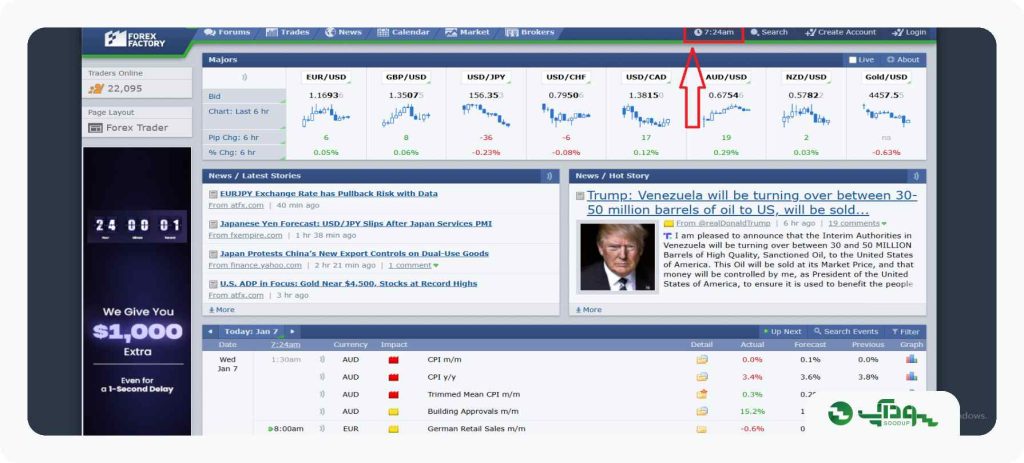
Task: Open the detail folder for CPI y/y
Action: click(x=702, y=377)
